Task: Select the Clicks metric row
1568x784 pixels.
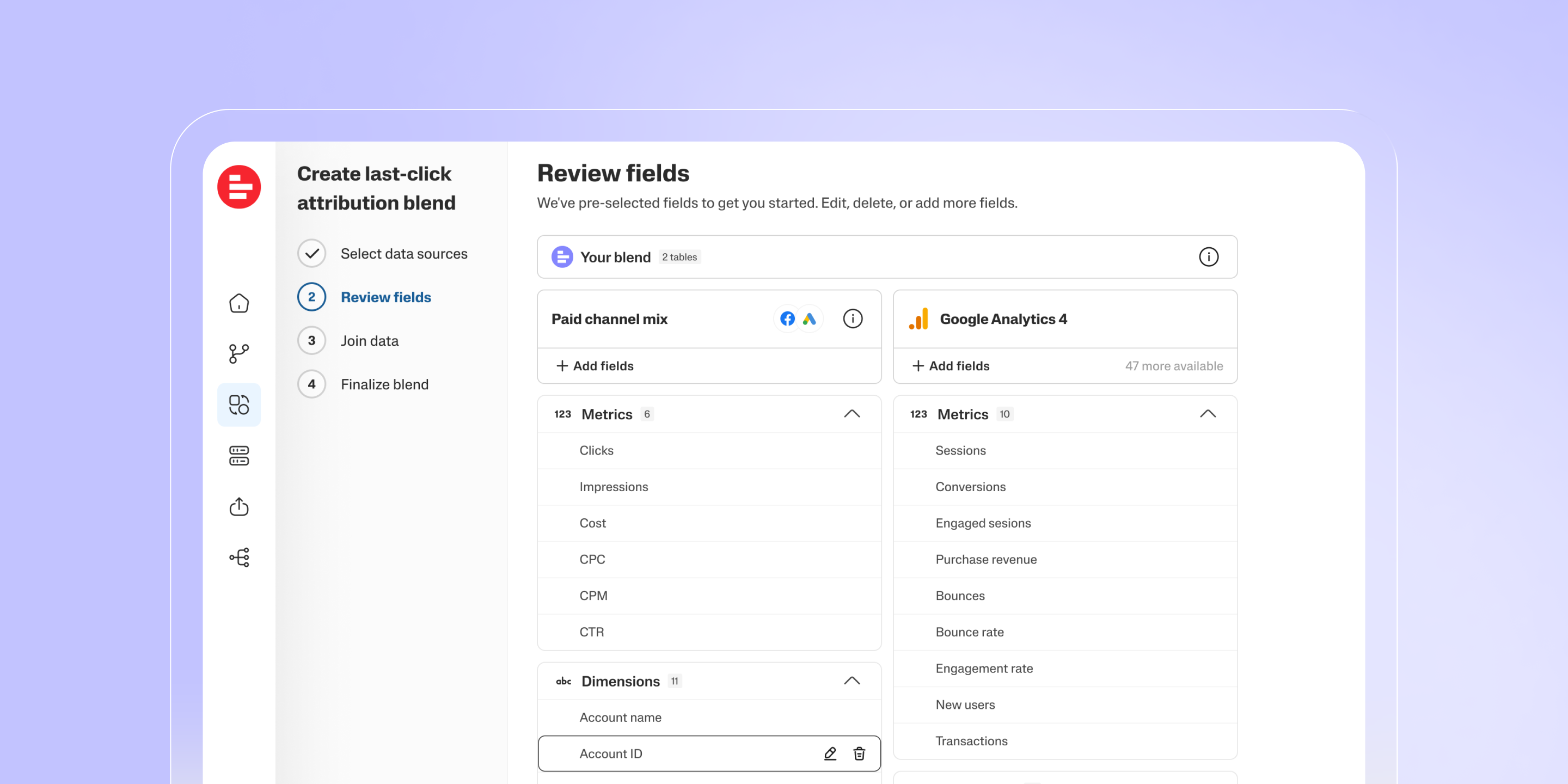Action: pyautogui.click(x=596, y=450)
